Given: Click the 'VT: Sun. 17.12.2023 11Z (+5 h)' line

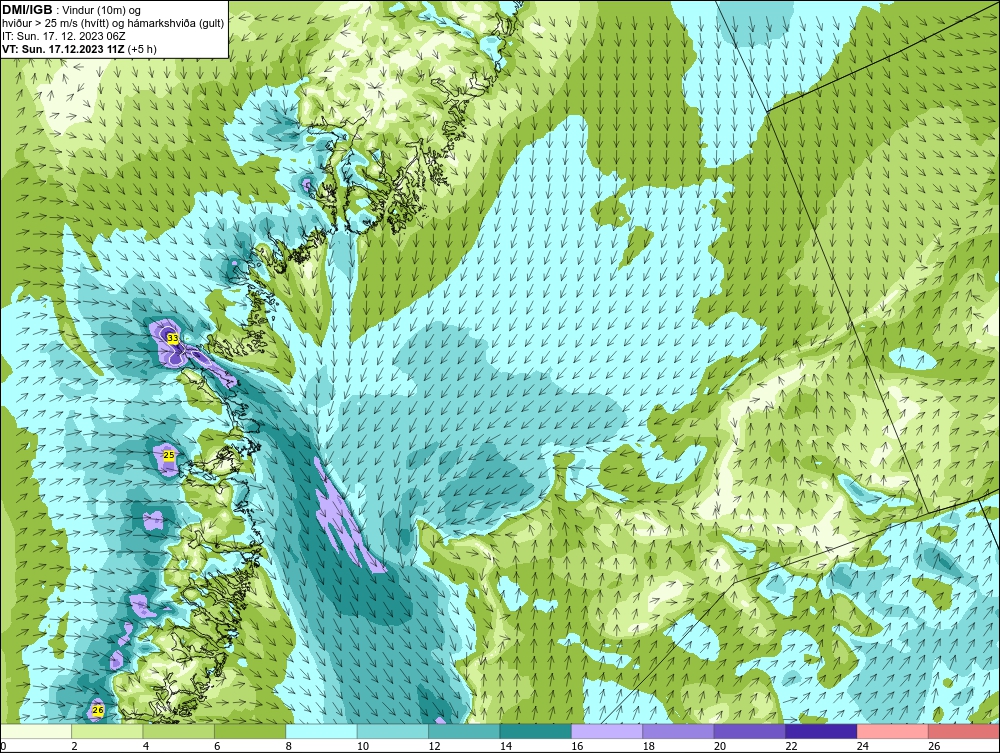Looking at the screenshot, I should (79, 48).
